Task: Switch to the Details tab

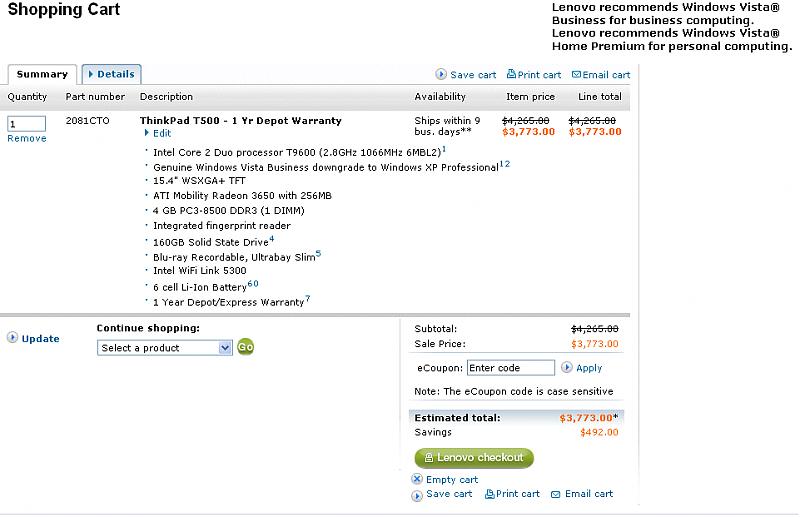Action: coord(111,74)
